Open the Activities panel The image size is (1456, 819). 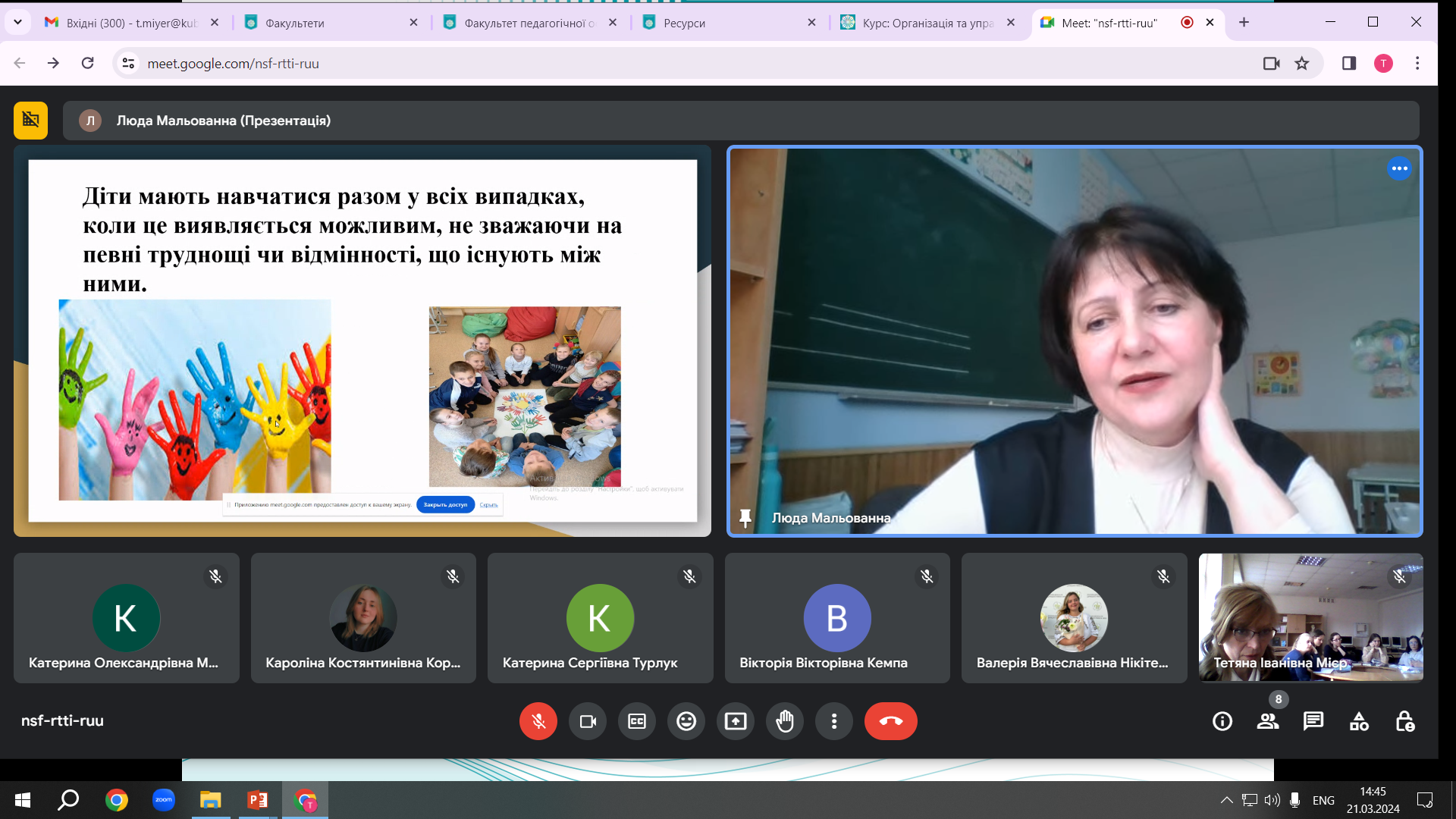[x=1359, y=721]
